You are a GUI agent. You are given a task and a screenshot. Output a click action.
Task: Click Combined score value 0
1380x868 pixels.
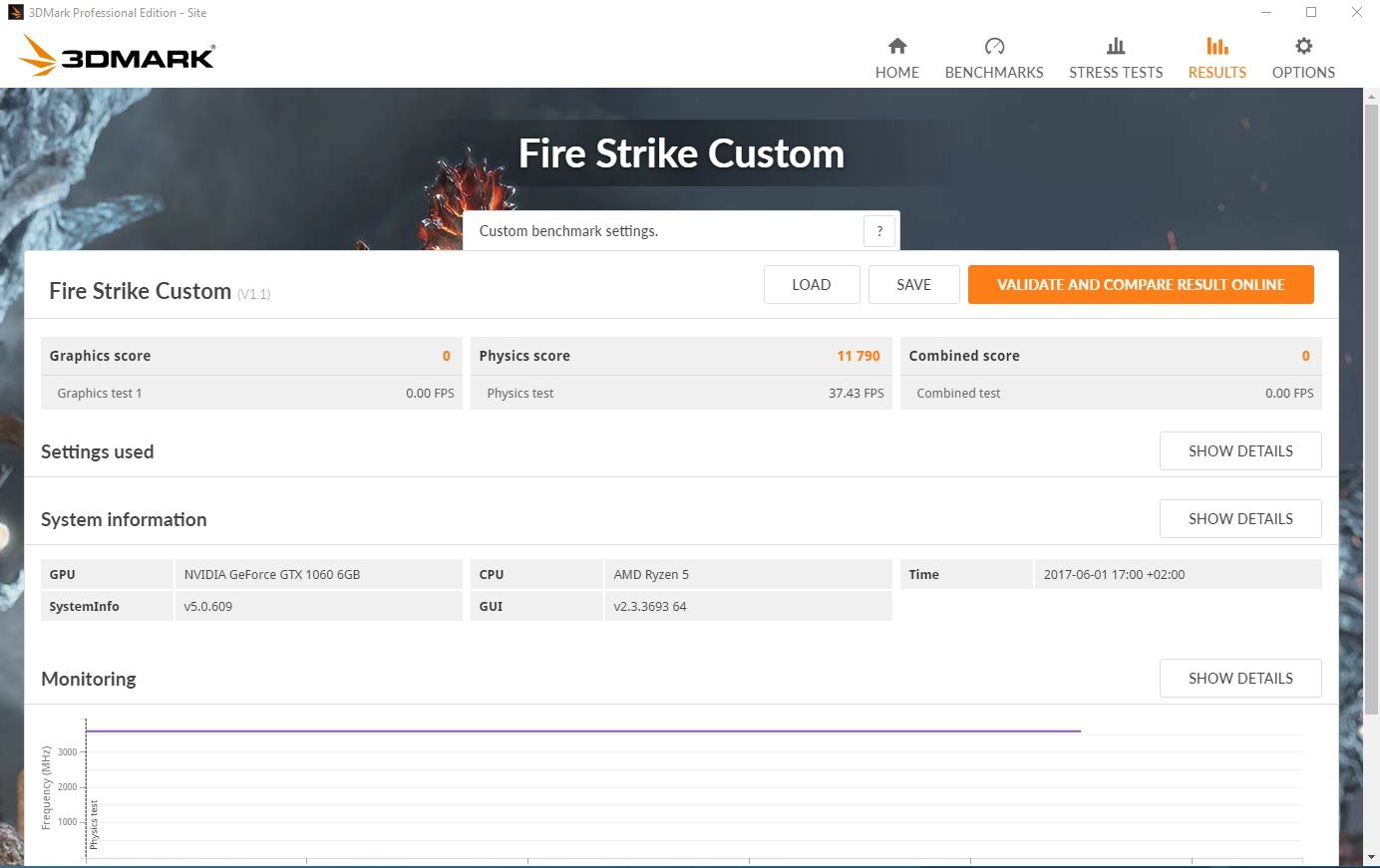[x=1305, y=356]
